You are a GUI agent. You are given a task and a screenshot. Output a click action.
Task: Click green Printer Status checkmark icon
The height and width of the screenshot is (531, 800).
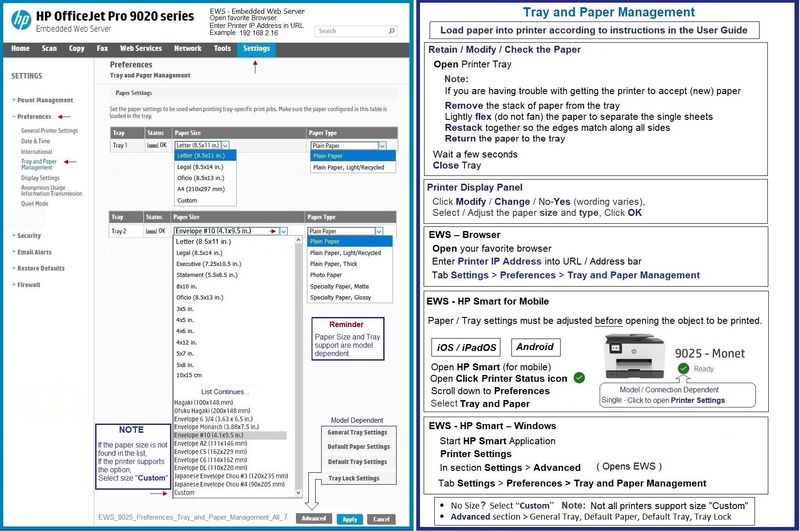579,378
